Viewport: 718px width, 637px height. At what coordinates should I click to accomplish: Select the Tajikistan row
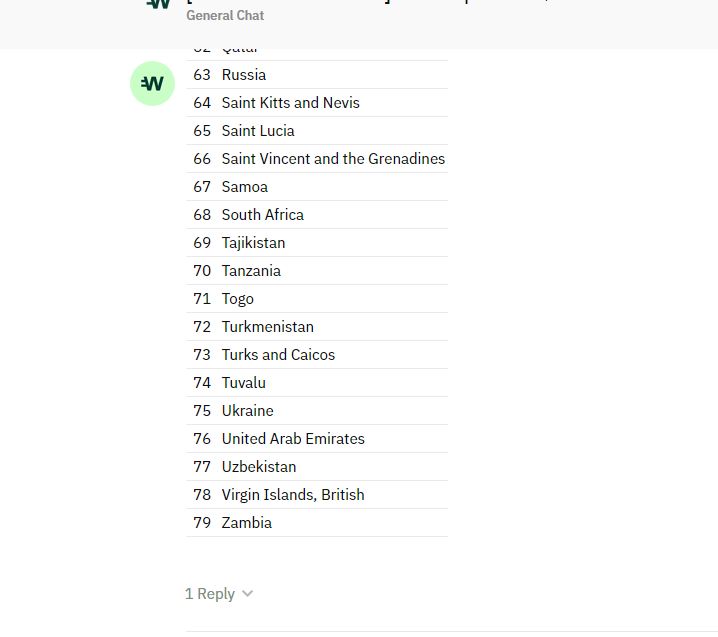pos(317,243)
